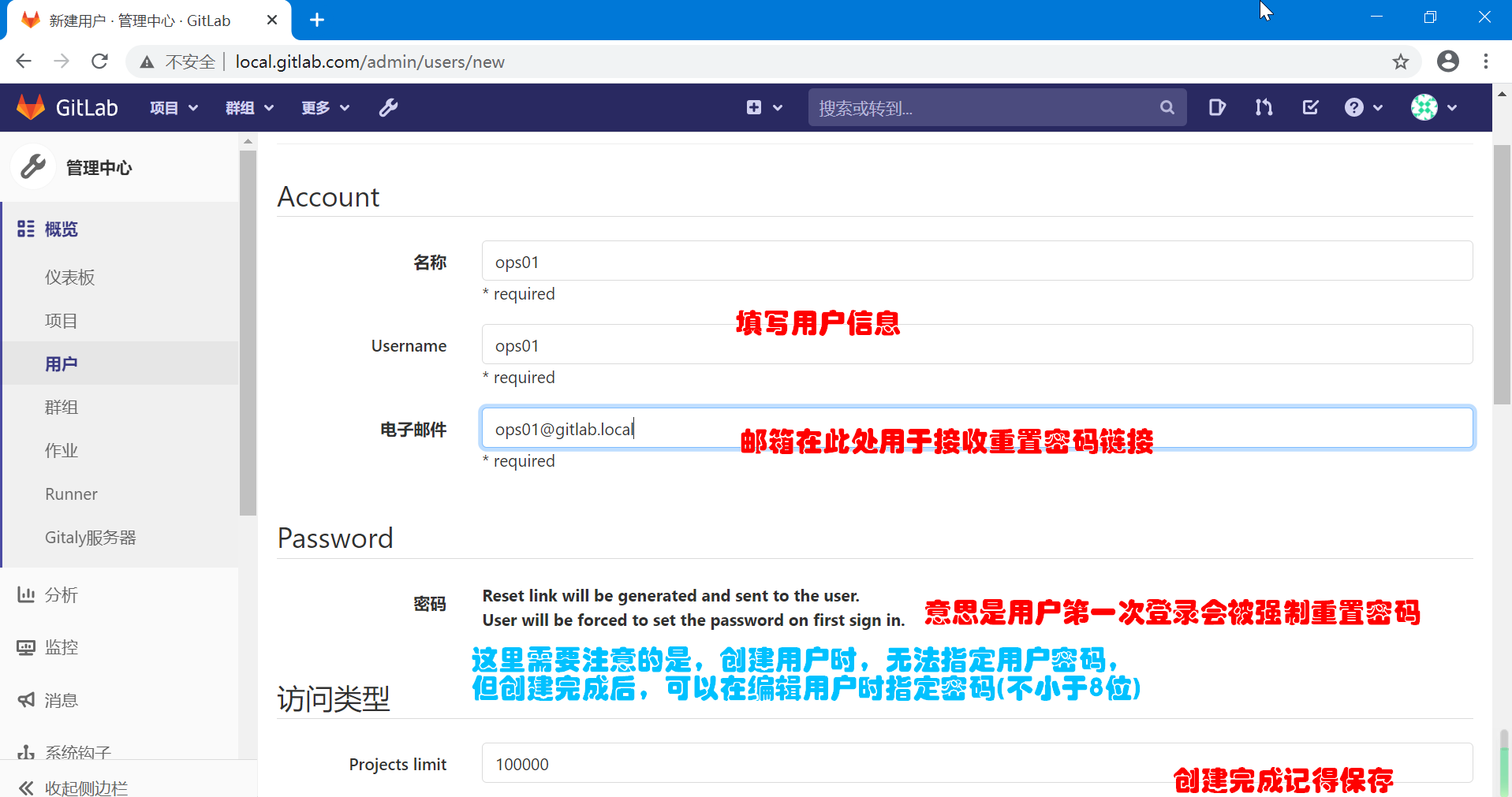Click the user avatar icon
Screen dimensions: 1512x797
click(x=1424, y=107)
